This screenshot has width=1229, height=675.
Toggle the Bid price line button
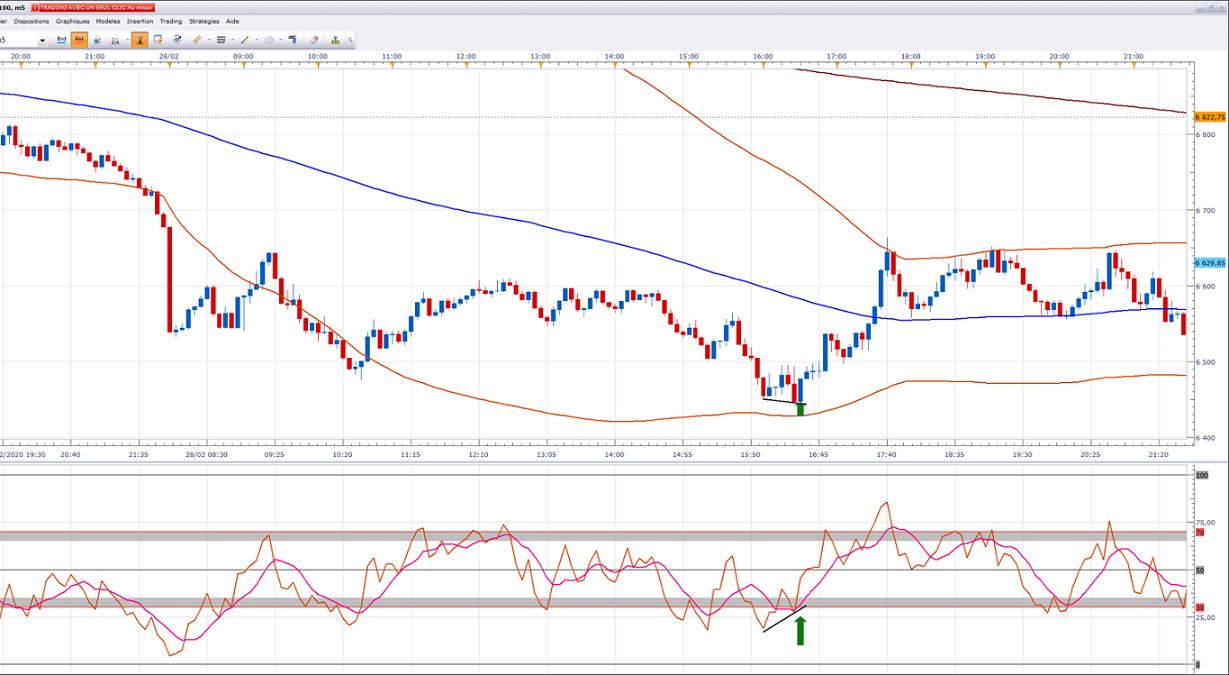tap(61, 40)
